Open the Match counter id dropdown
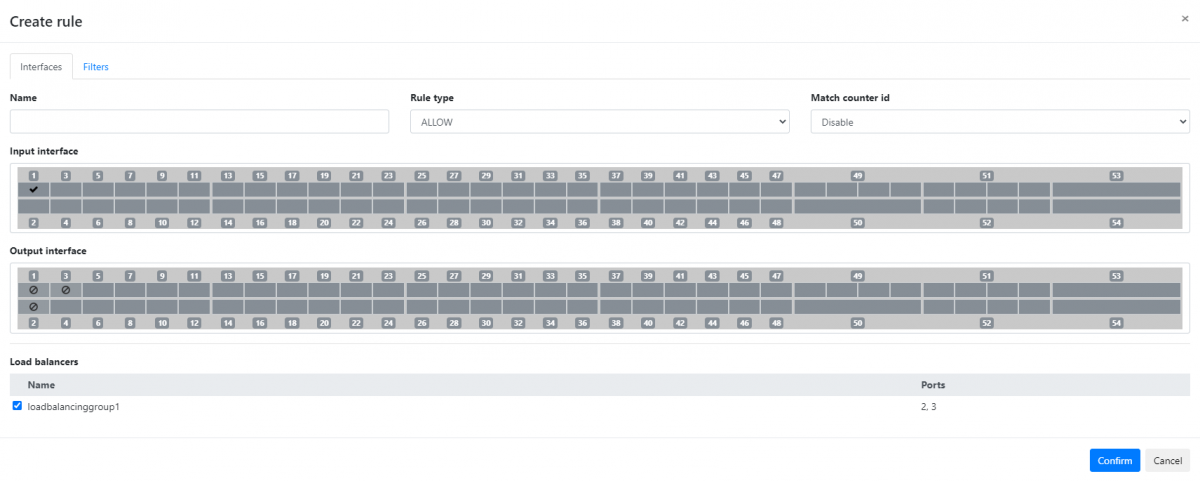This screenshot has width=1200, height=481. pyautogui.click(x=999, y=122)
